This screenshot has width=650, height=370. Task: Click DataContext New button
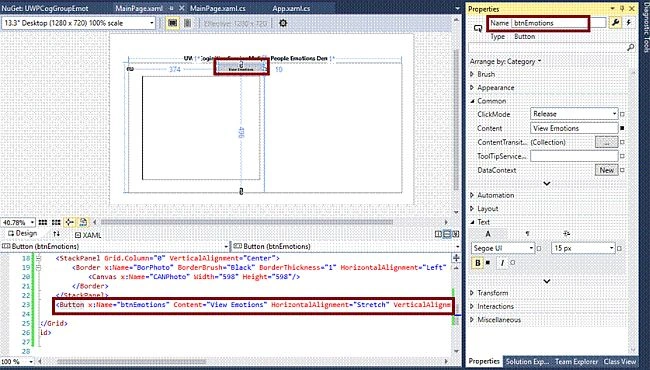[606, 170]
